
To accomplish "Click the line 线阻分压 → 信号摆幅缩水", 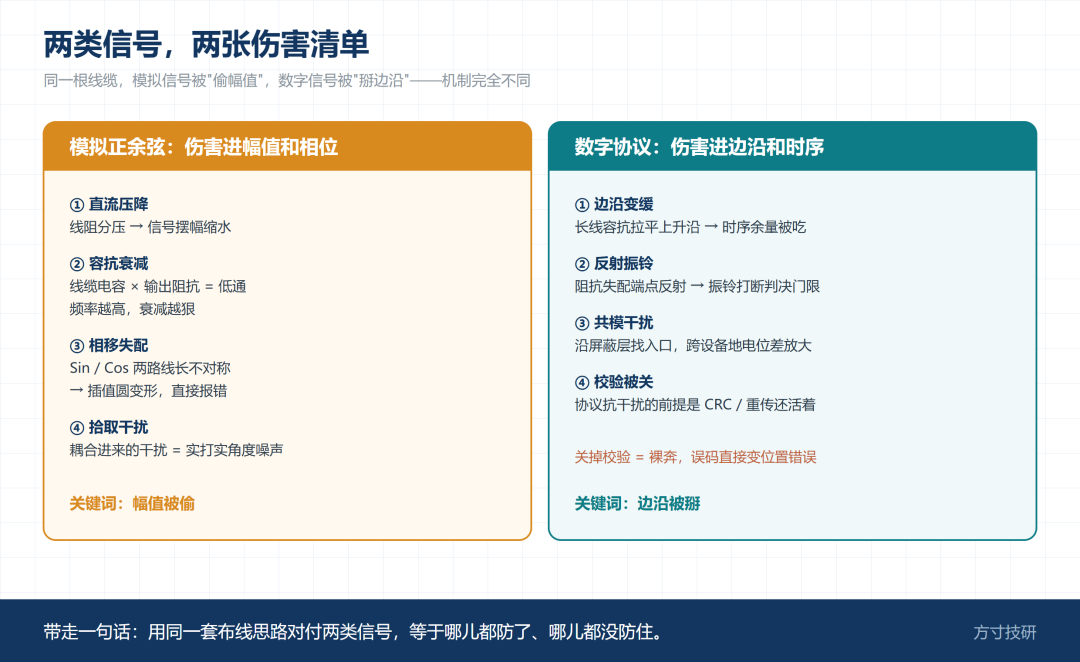I will 150,227.
